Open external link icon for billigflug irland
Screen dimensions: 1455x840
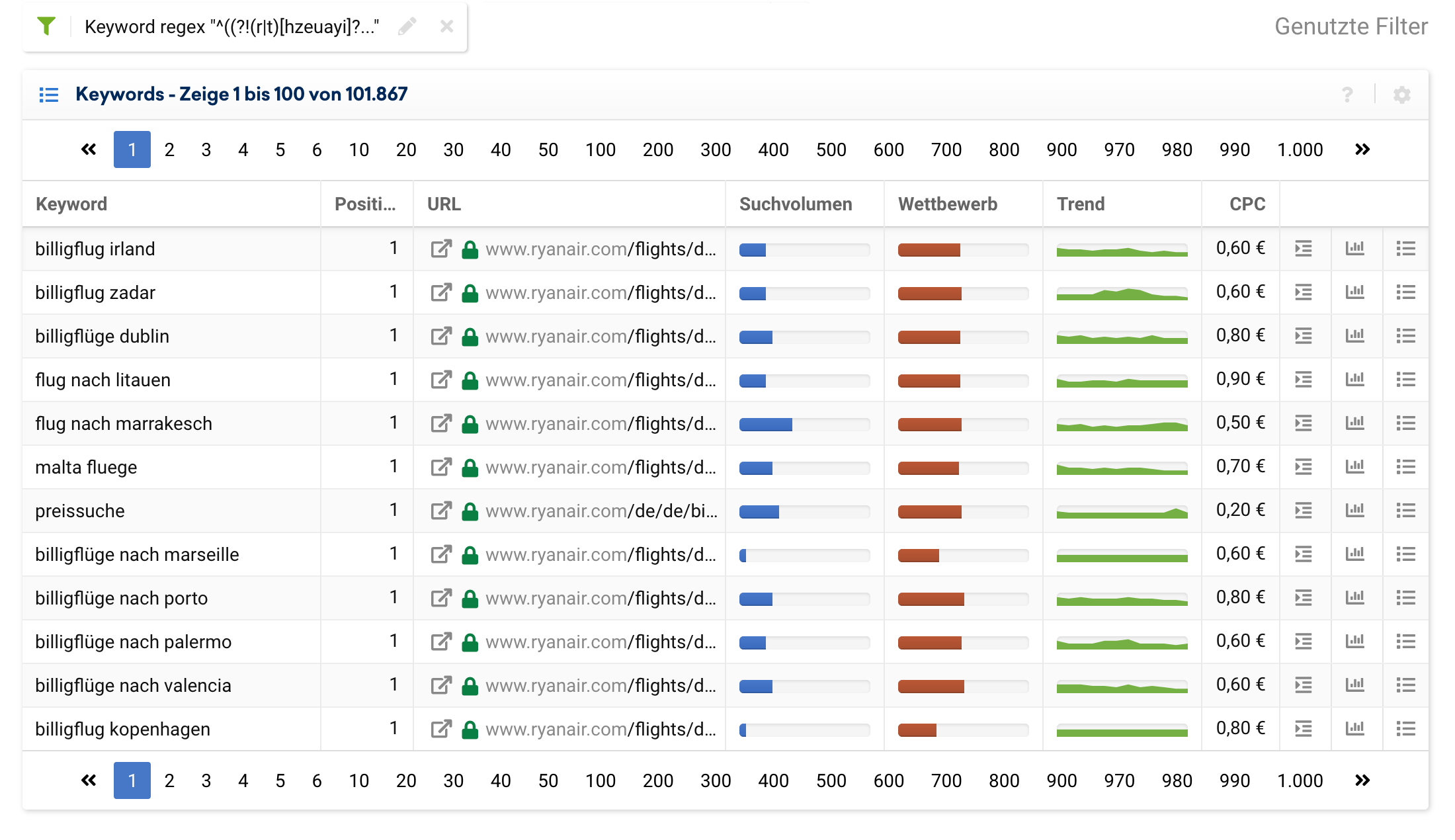click(440, 249)
